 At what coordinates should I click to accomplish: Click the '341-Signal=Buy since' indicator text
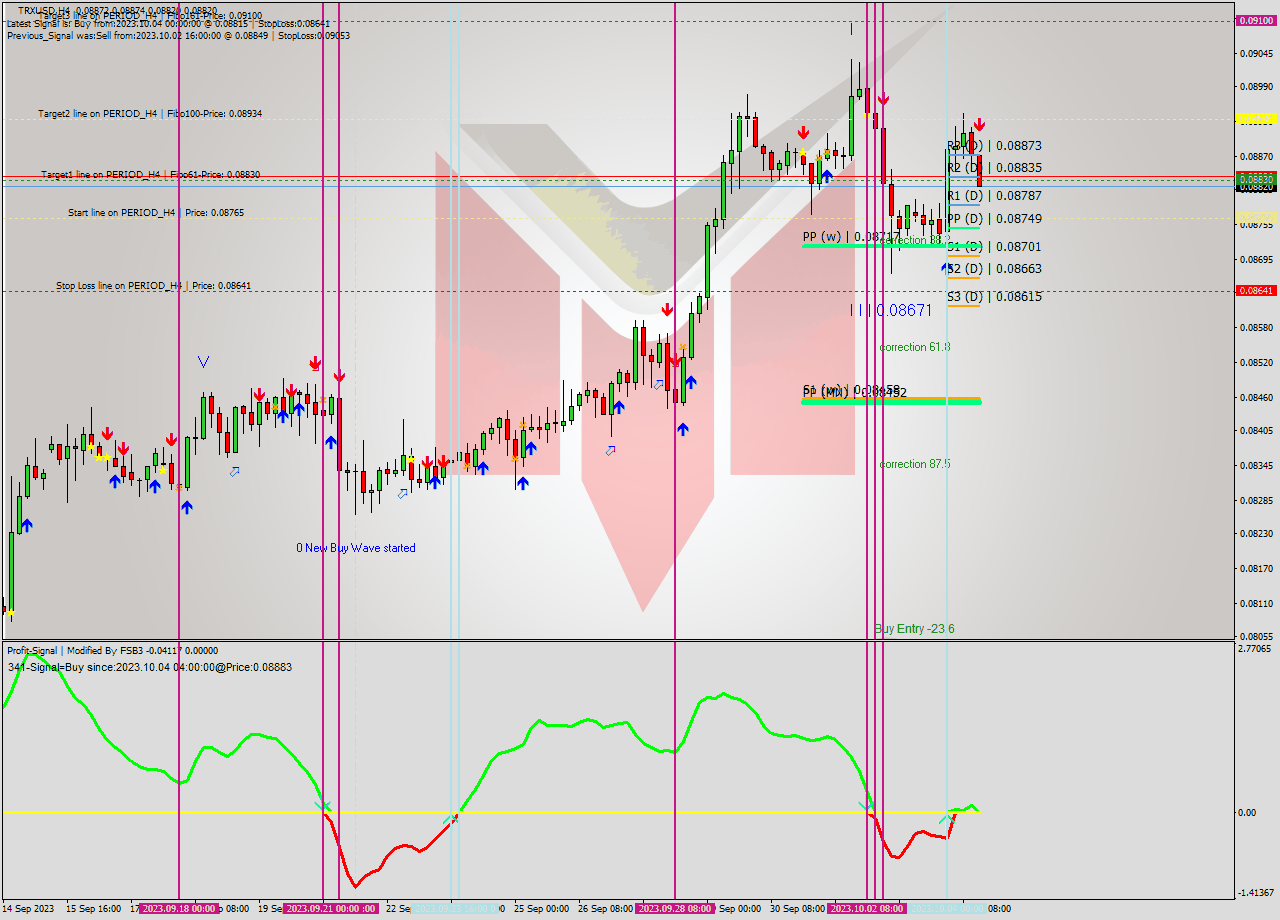pyautogui.click(x=150, y=667)
